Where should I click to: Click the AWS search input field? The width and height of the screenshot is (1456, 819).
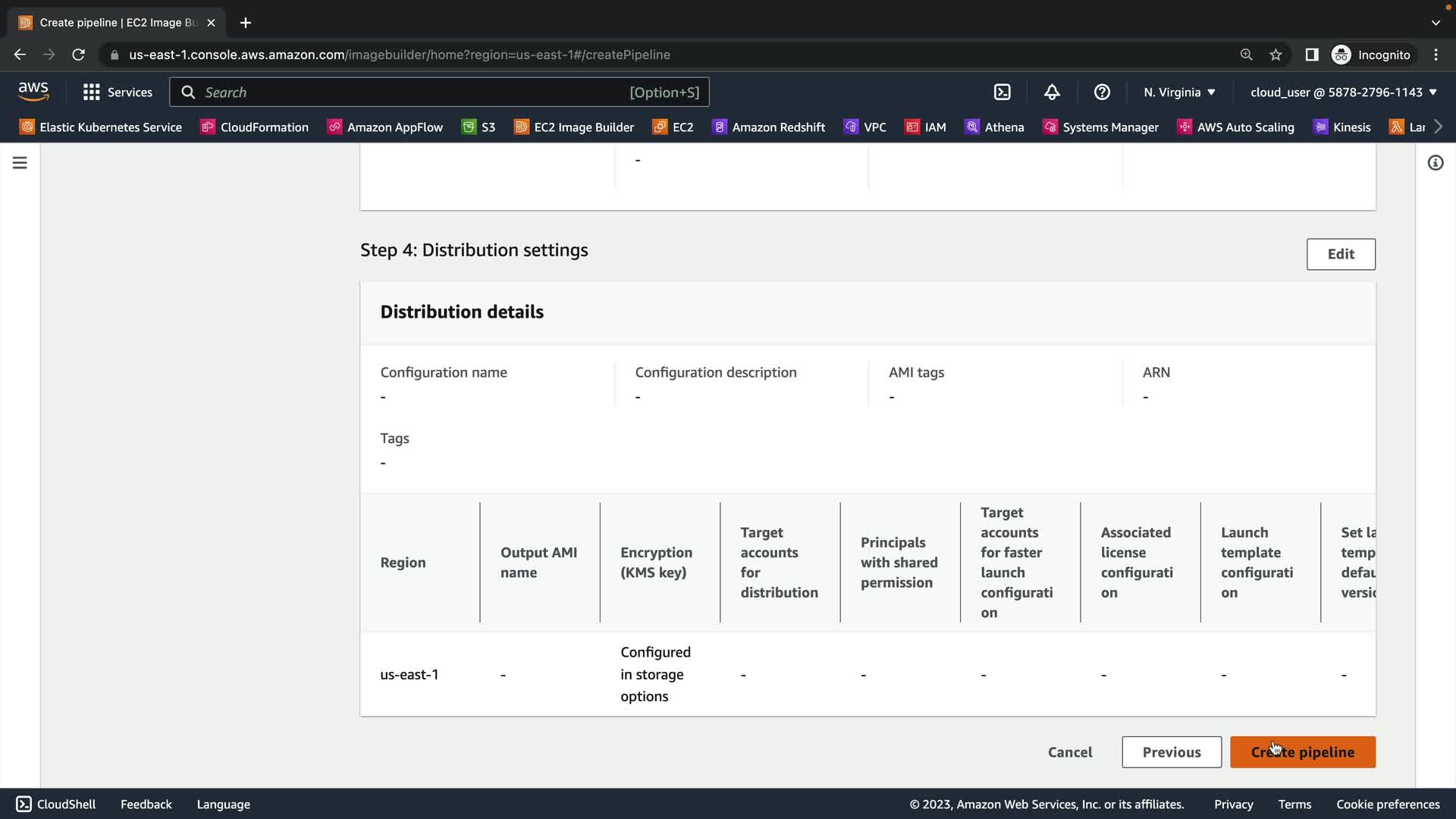pos(413,92)
